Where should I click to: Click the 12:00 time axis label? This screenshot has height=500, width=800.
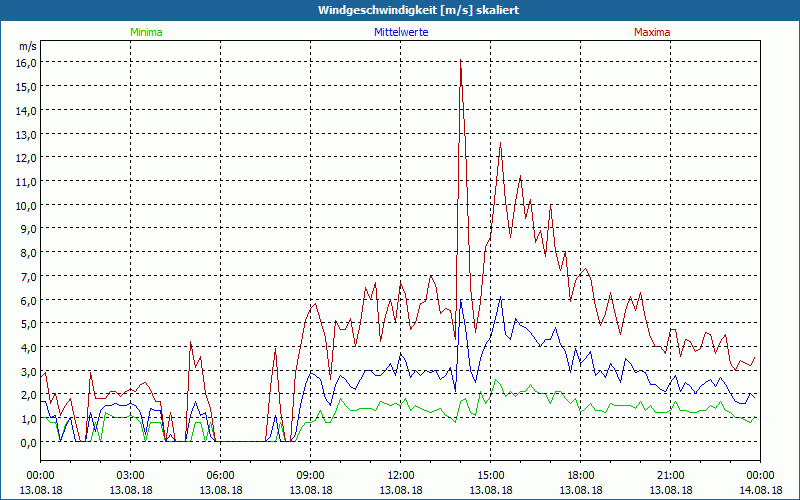(x=401, y=476)
